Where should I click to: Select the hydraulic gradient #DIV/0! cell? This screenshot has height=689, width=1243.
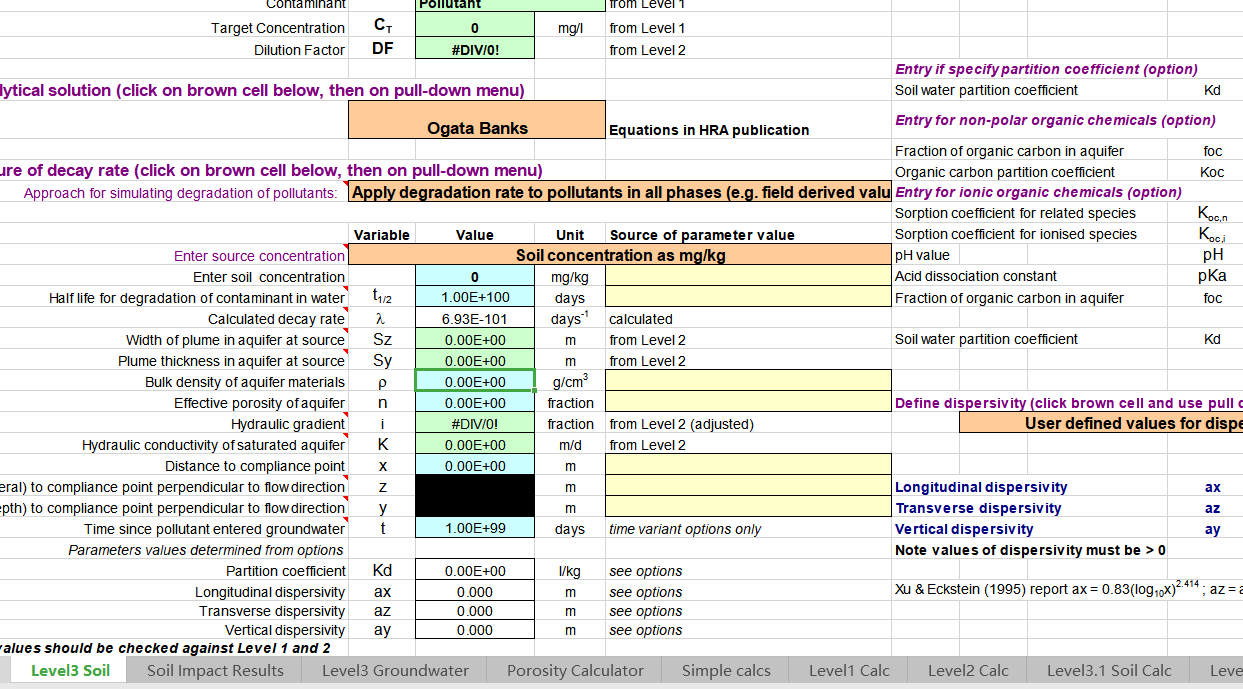[475, 424]
